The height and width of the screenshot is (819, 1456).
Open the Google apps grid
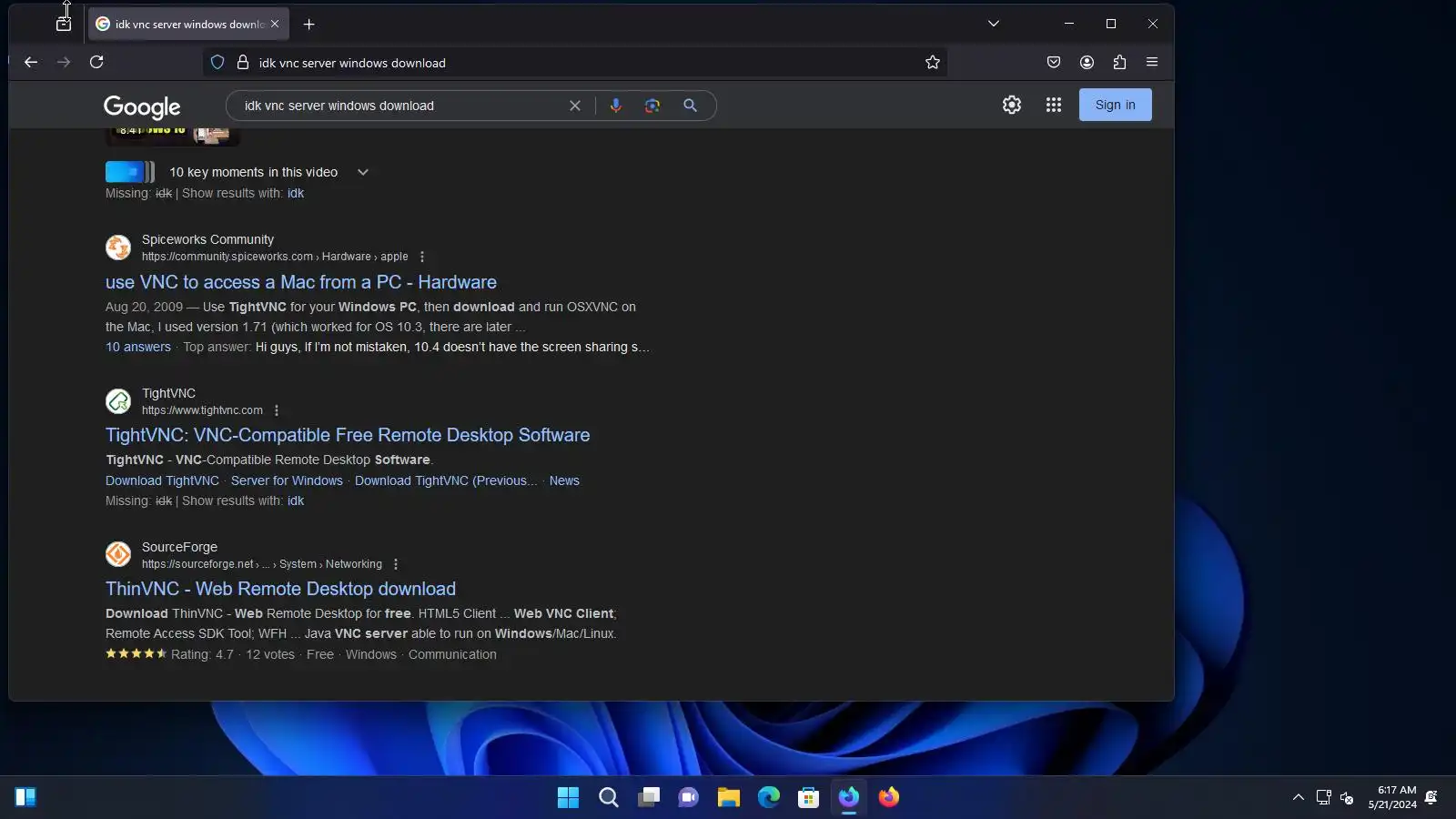[x=1054, y=105]
